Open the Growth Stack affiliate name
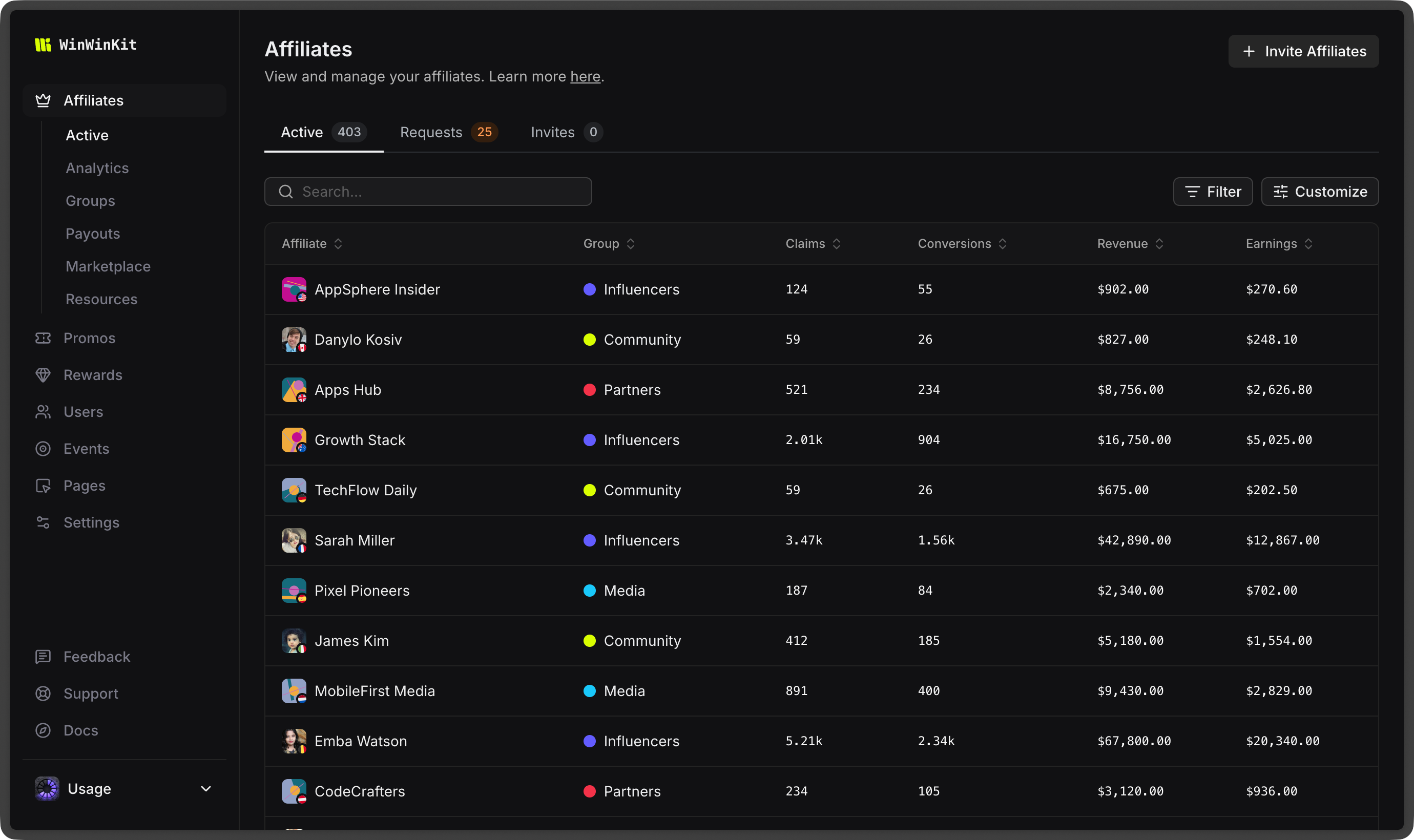The image size is (1414, 840). (360, 440)
